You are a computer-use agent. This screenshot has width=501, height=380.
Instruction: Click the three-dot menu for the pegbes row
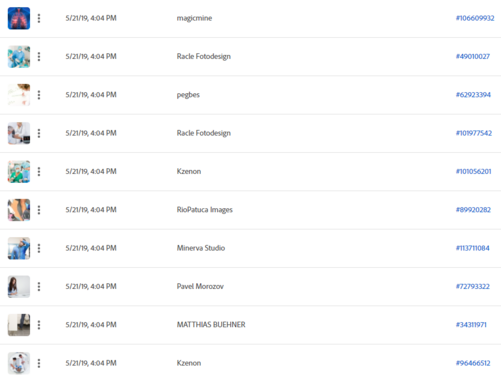point(39,95)
